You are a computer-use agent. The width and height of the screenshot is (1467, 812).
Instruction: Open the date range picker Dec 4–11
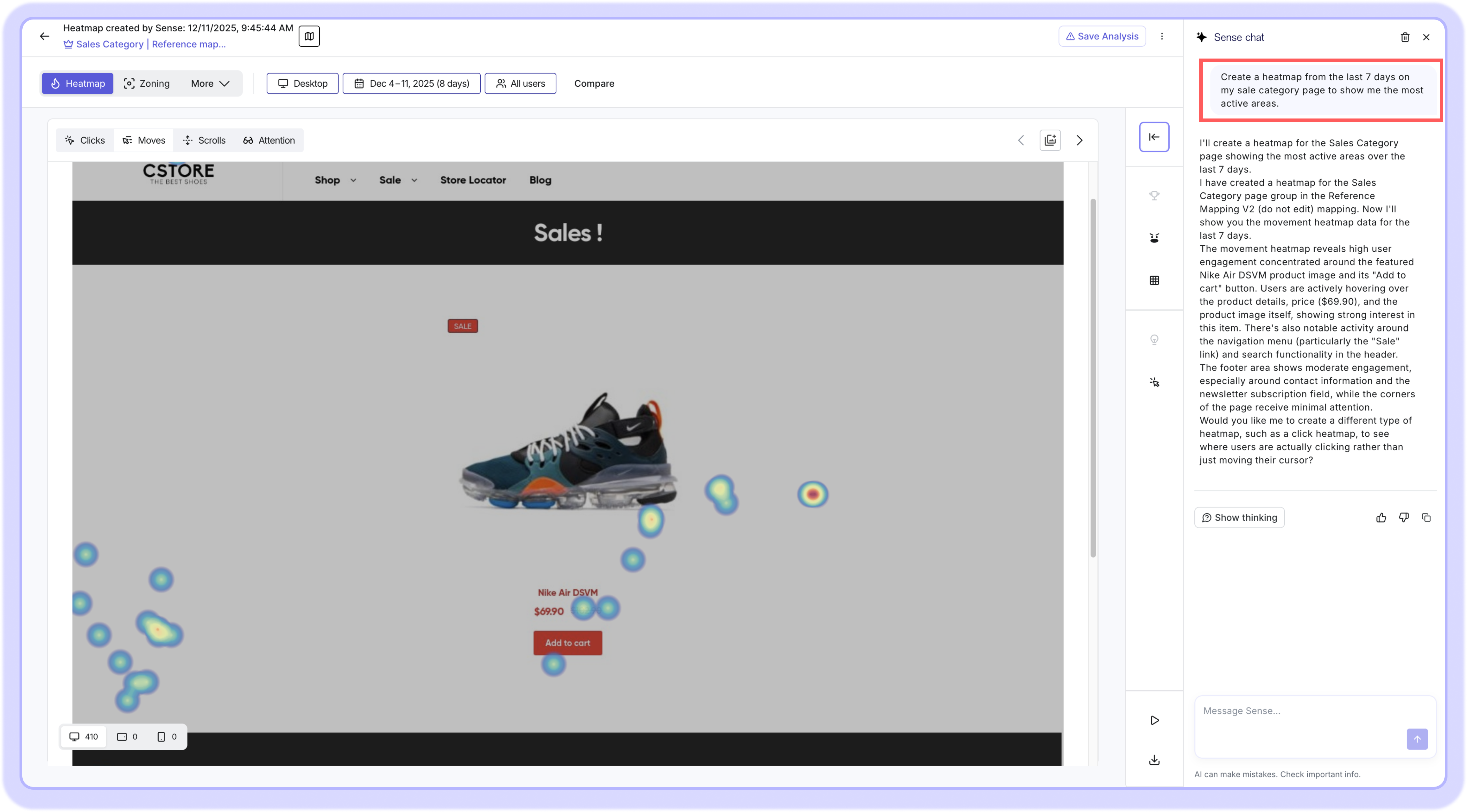(411, 84)
